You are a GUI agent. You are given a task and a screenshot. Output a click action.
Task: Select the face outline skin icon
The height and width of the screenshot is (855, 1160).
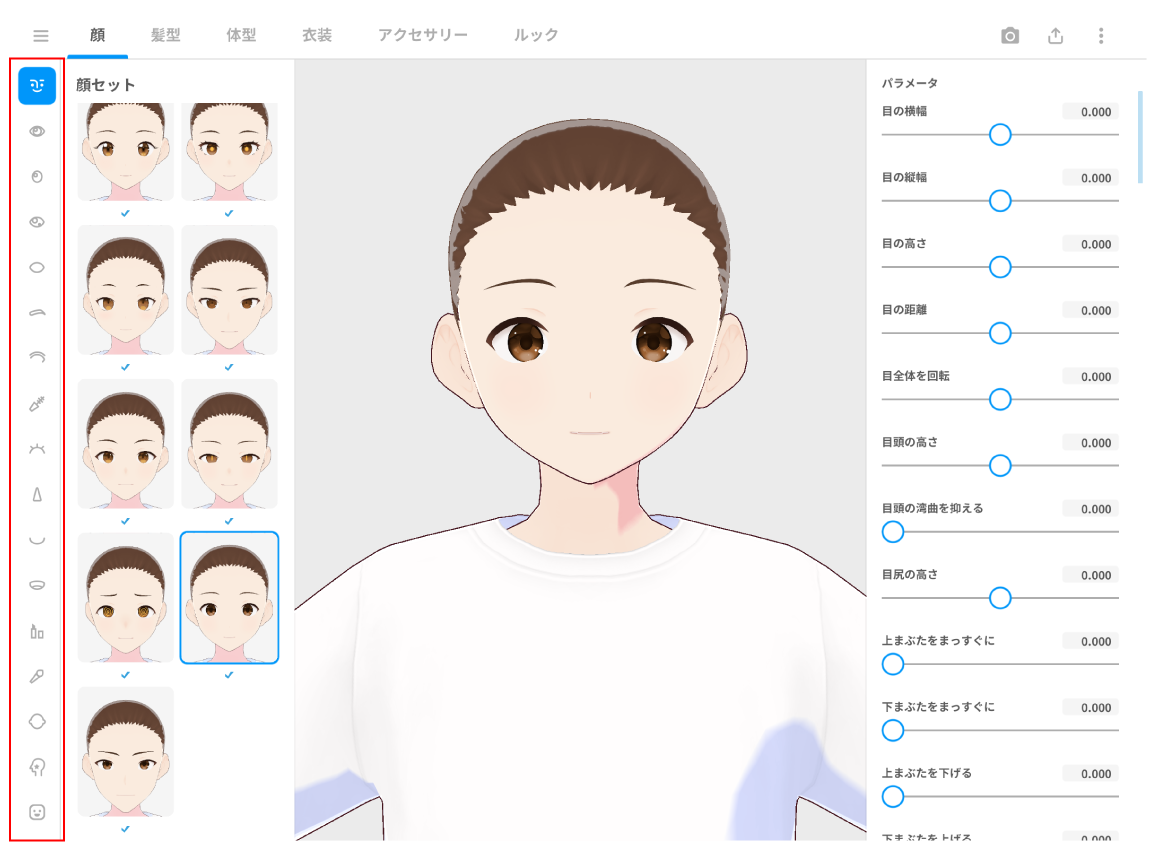pos(37,721)
